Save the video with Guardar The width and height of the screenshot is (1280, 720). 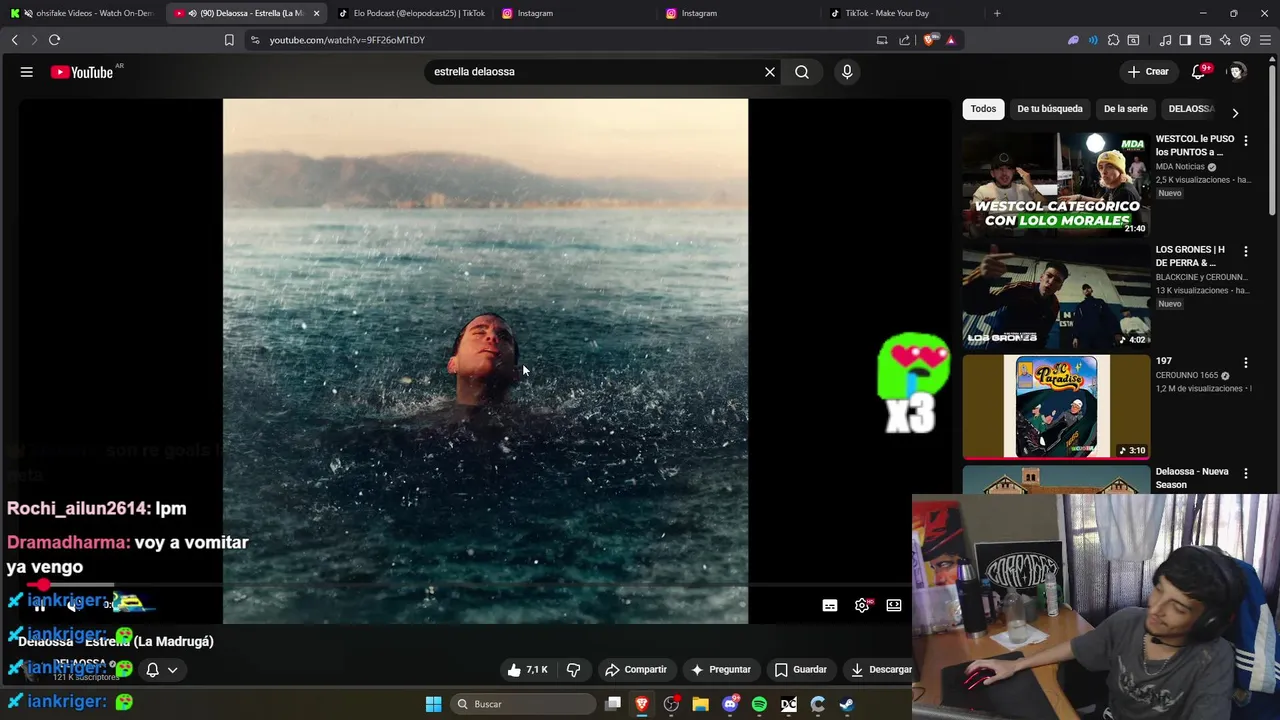tap(801, 670)
